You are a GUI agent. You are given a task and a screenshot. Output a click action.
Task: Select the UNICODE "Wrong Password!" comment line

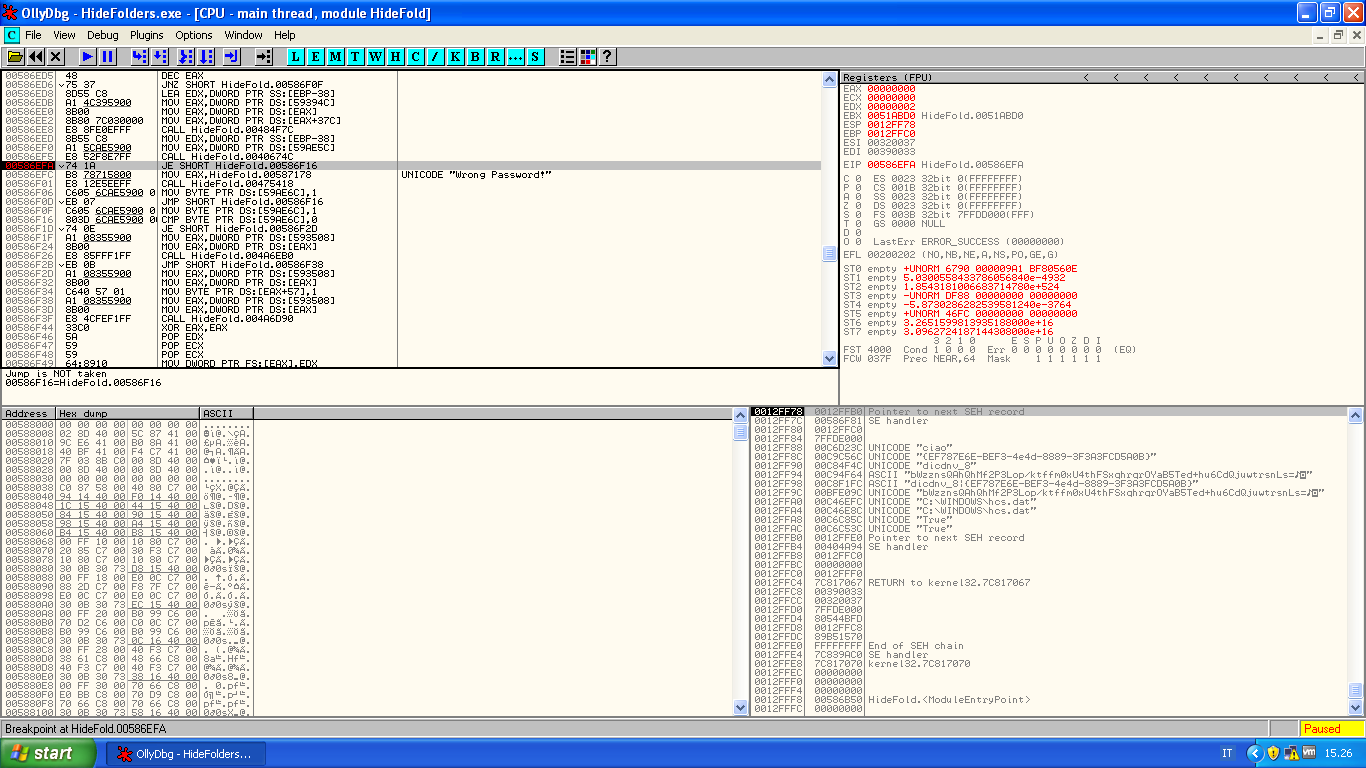click(477, 175)
